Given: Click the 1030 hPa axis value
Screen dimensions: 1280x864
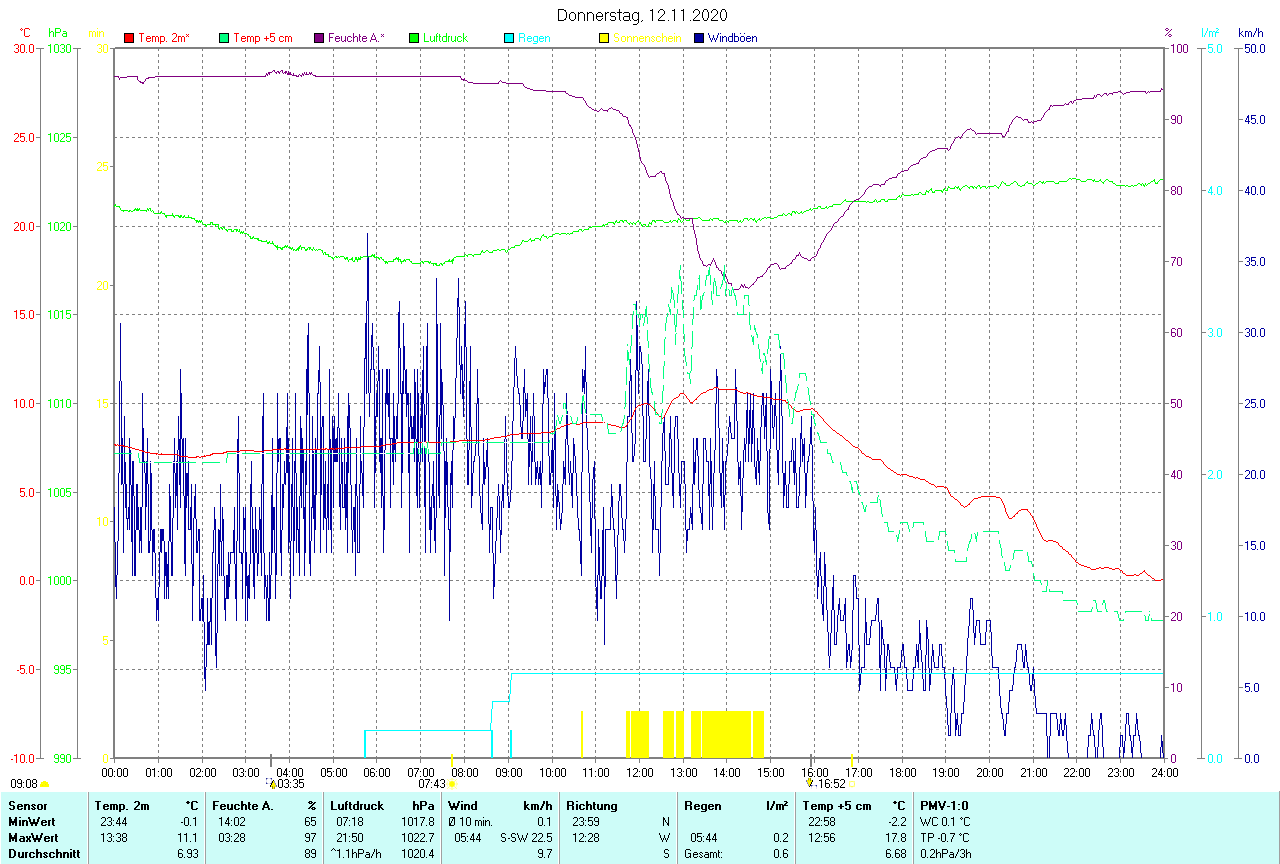Looking at the screenshot, I should tap(59, 49).
